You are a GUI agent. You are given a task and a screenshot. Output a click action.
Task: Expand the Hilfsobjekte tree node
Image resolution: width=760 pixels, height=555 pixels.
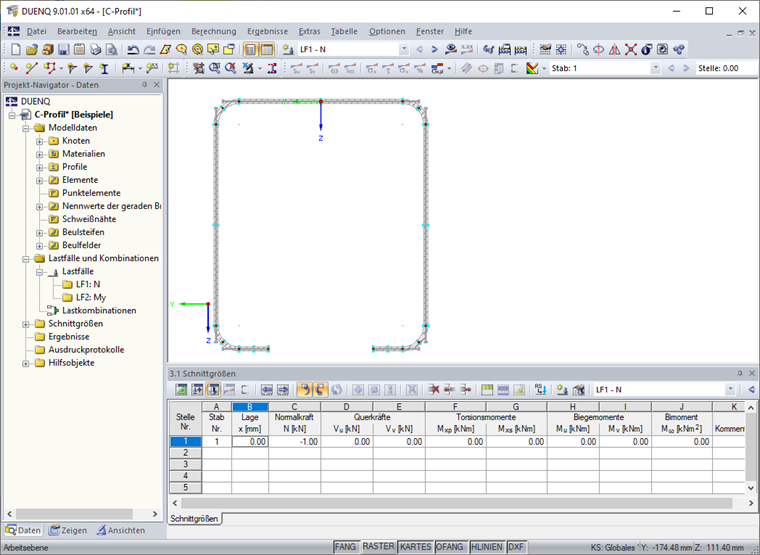point(26,363)
